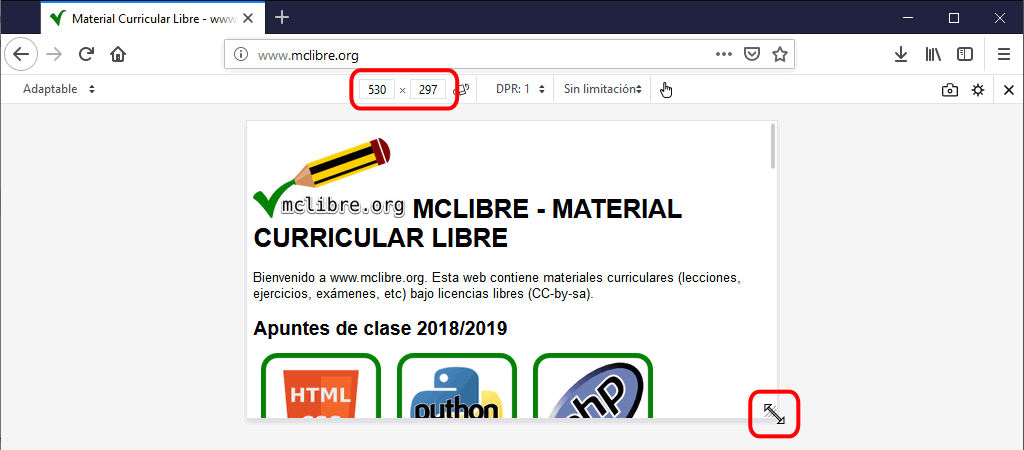Screen dimensions: 1024x450
Task: Bookmark this page with the star
Action: click(779, 55)
